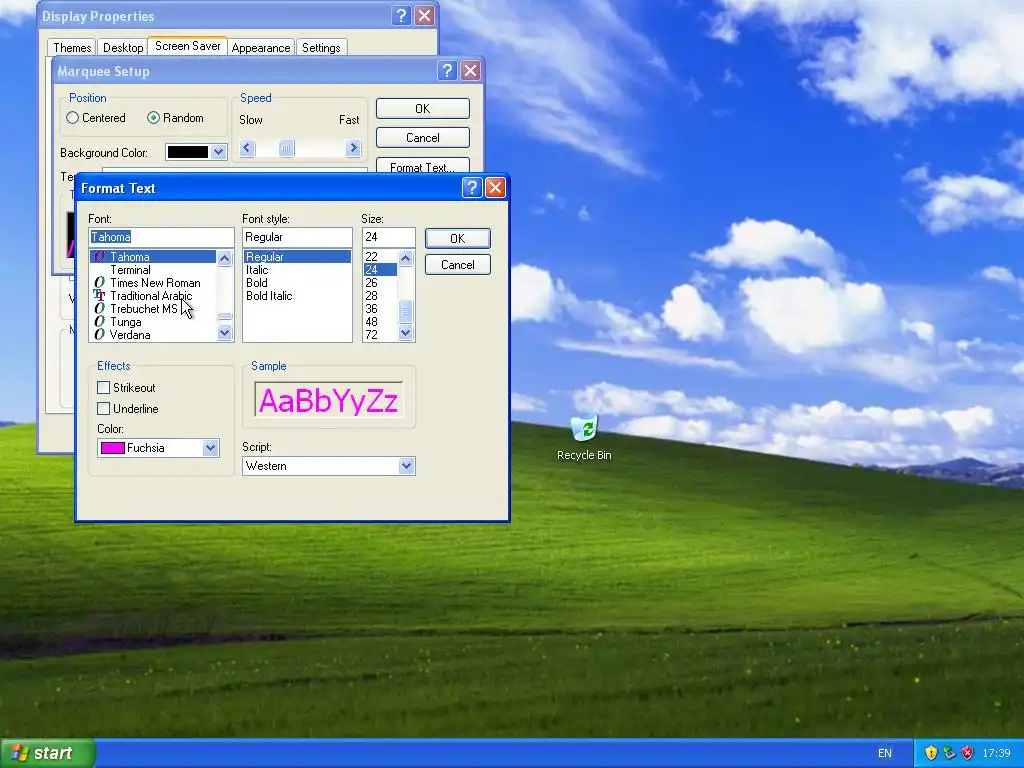Click the Windows flag logo on Start
This screenshot has width=1024, height=768.
[19, 753]
